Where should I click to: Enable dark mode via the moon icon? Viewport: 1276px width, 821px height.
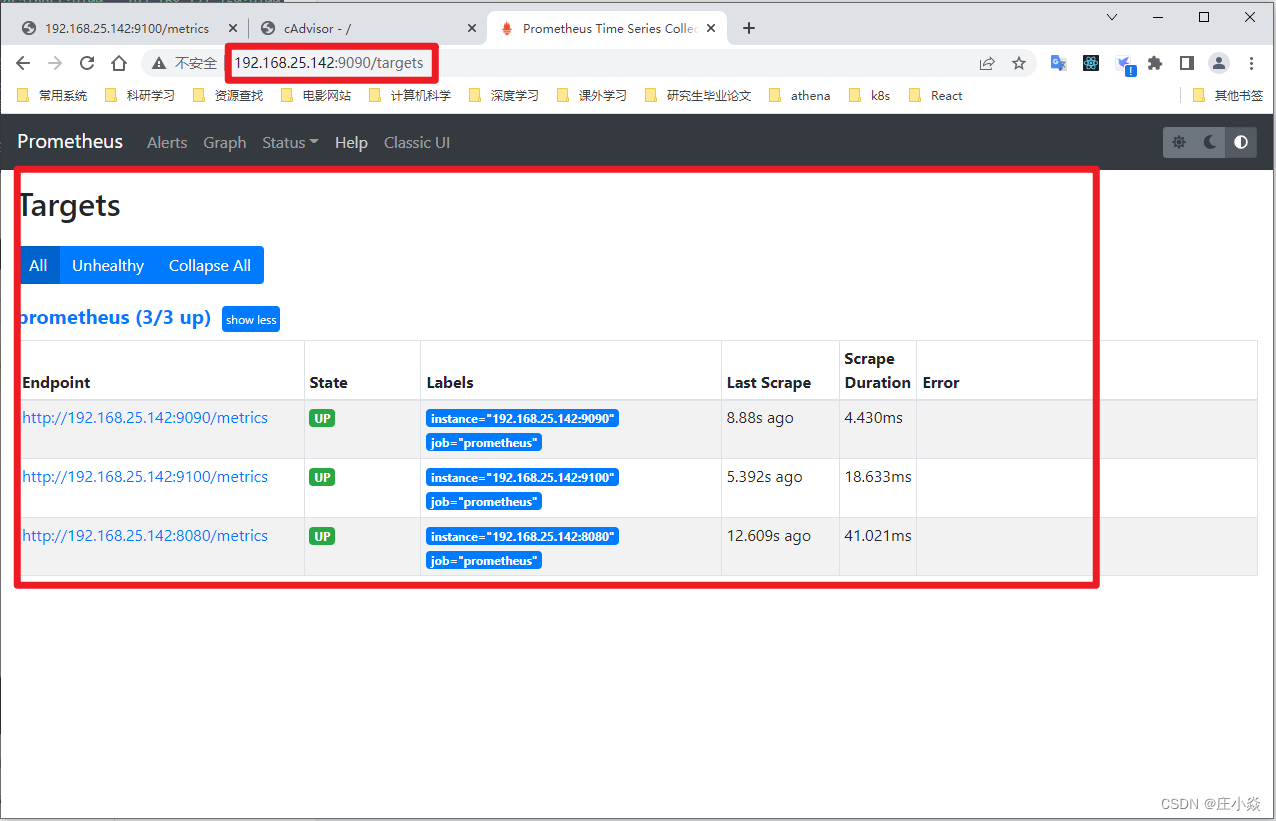(1210, 142)
